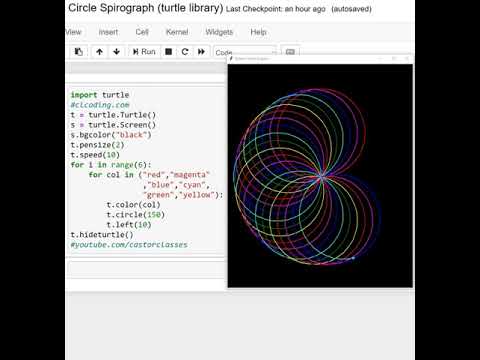Move cell down with down arrow

[x=116, y=52]
